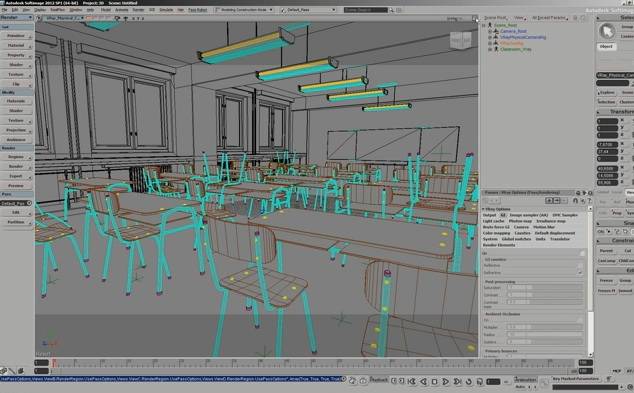Click the Scene Search input field
The image size is (634, 393).
point(366,10)
